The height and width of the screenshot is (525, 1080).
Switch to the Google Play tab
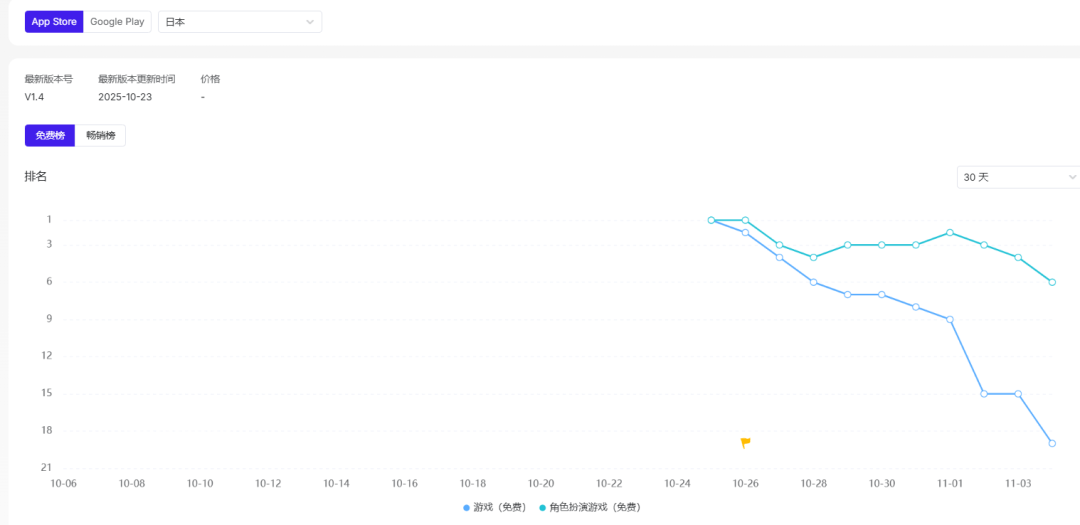(117, 21)
